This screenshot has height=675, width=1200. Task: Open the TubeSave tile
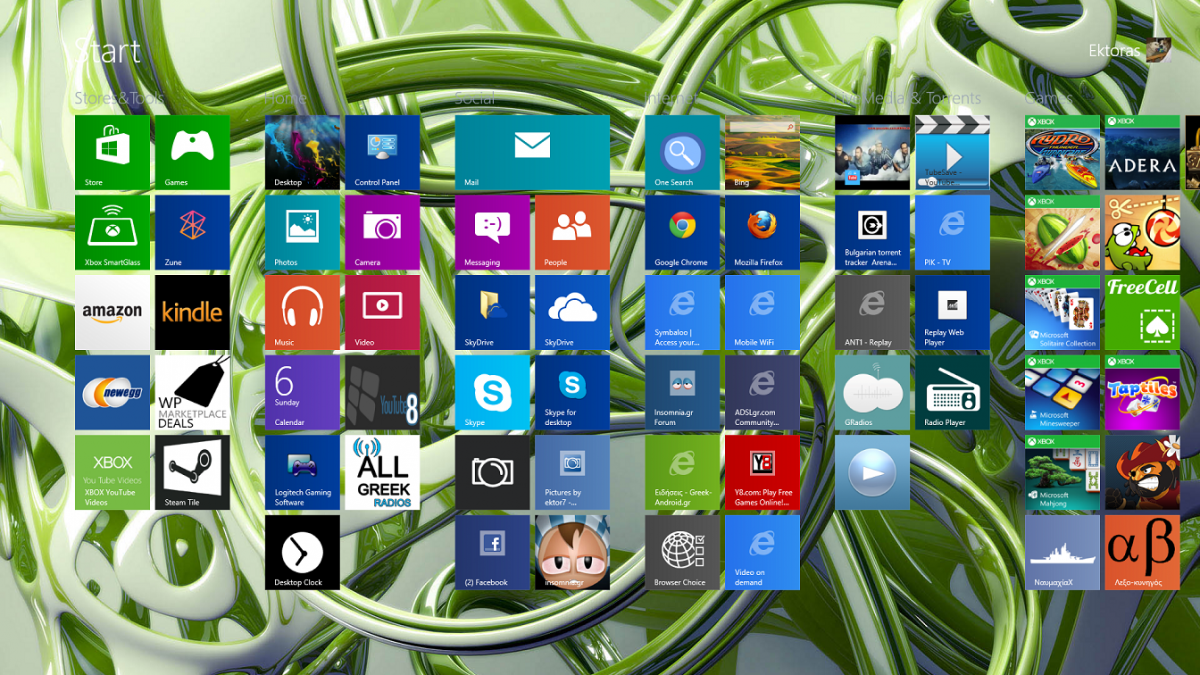[x=952, y=152]
